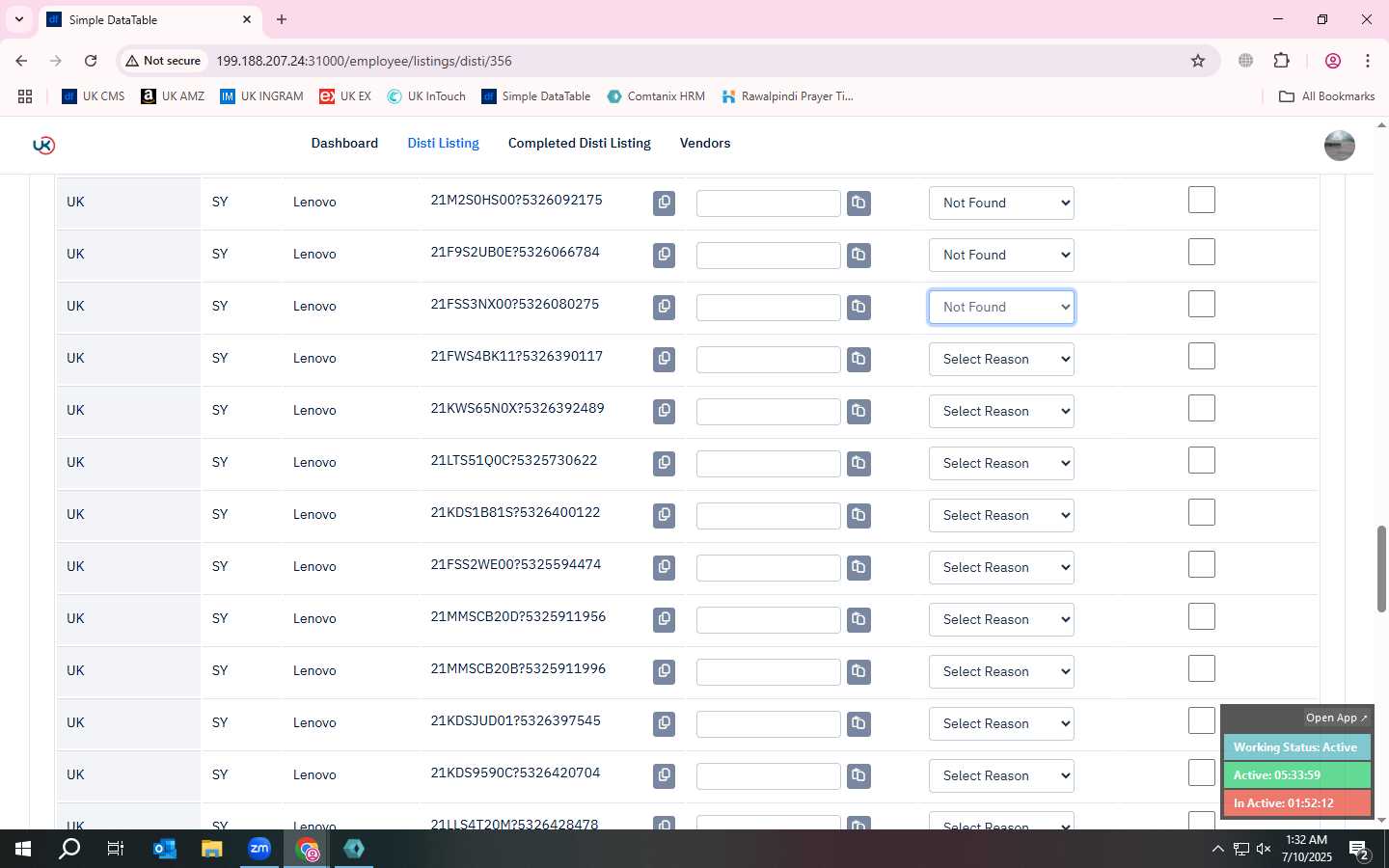Tick the checkbox for 21FSS2WE00?5325594474
Screen dimensions: 1389x868
click(1201, 564)
